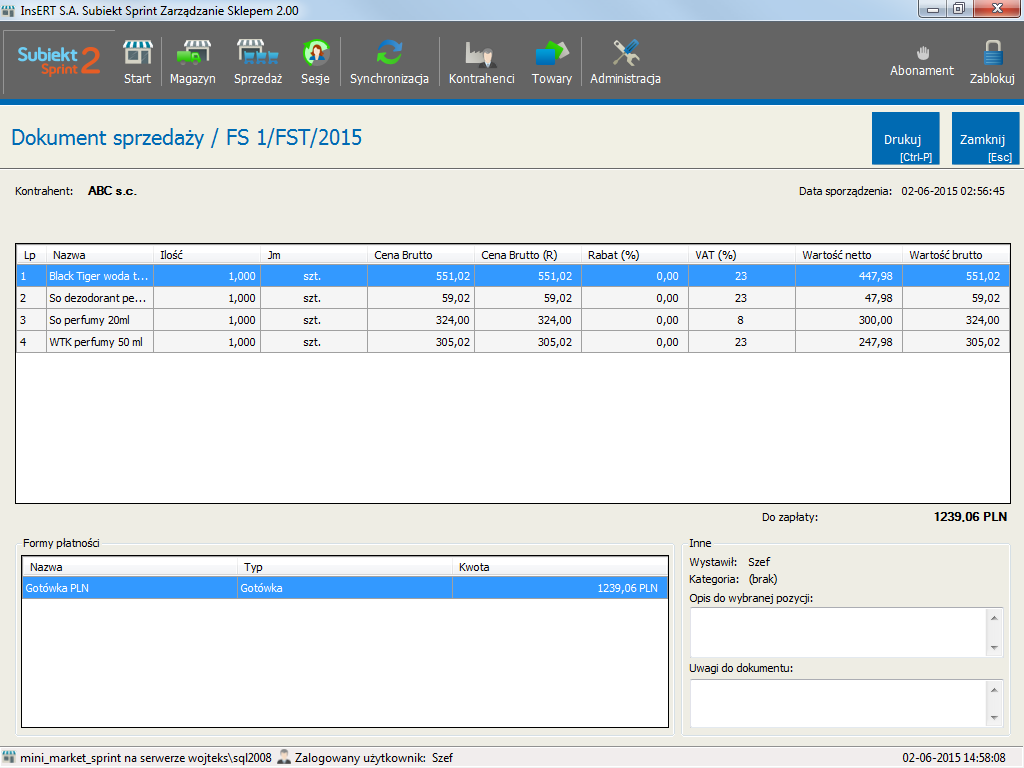Run Synchronizacja from the toolbar
This screenshot has height=768, width=1024.
point(389,63)
